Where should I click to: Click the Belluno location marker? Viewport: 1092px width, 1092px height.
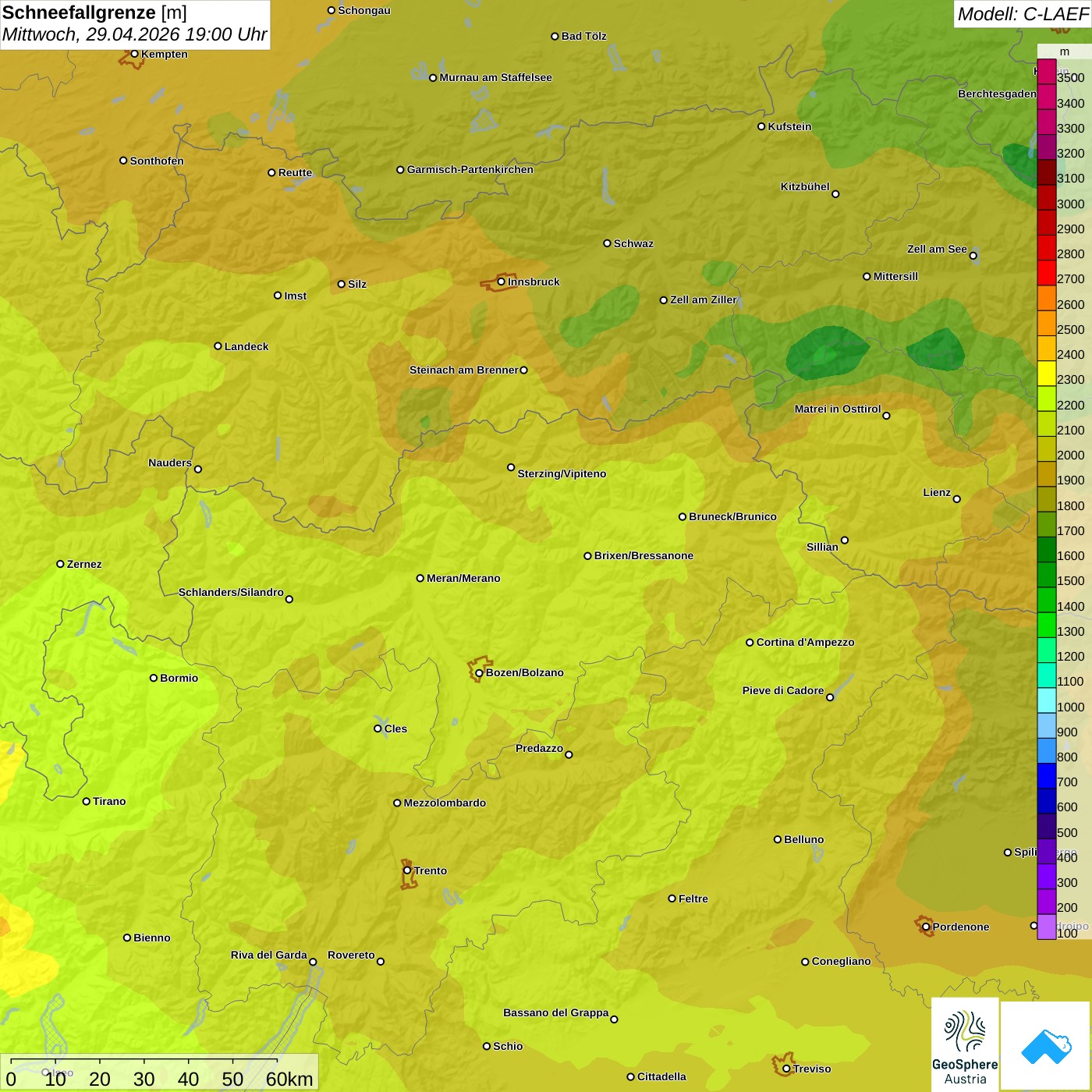tap(778, 839)
